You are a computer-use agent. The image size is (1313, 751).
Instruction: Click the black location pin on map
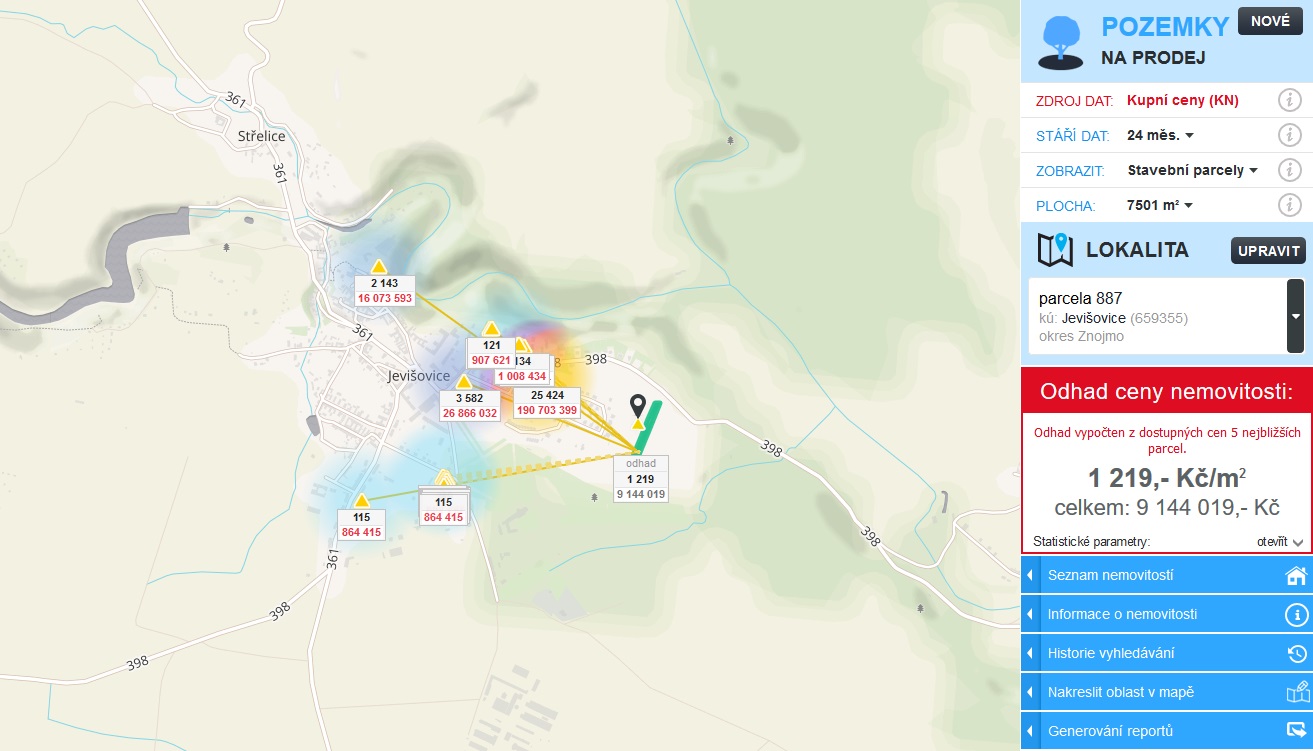638,405
